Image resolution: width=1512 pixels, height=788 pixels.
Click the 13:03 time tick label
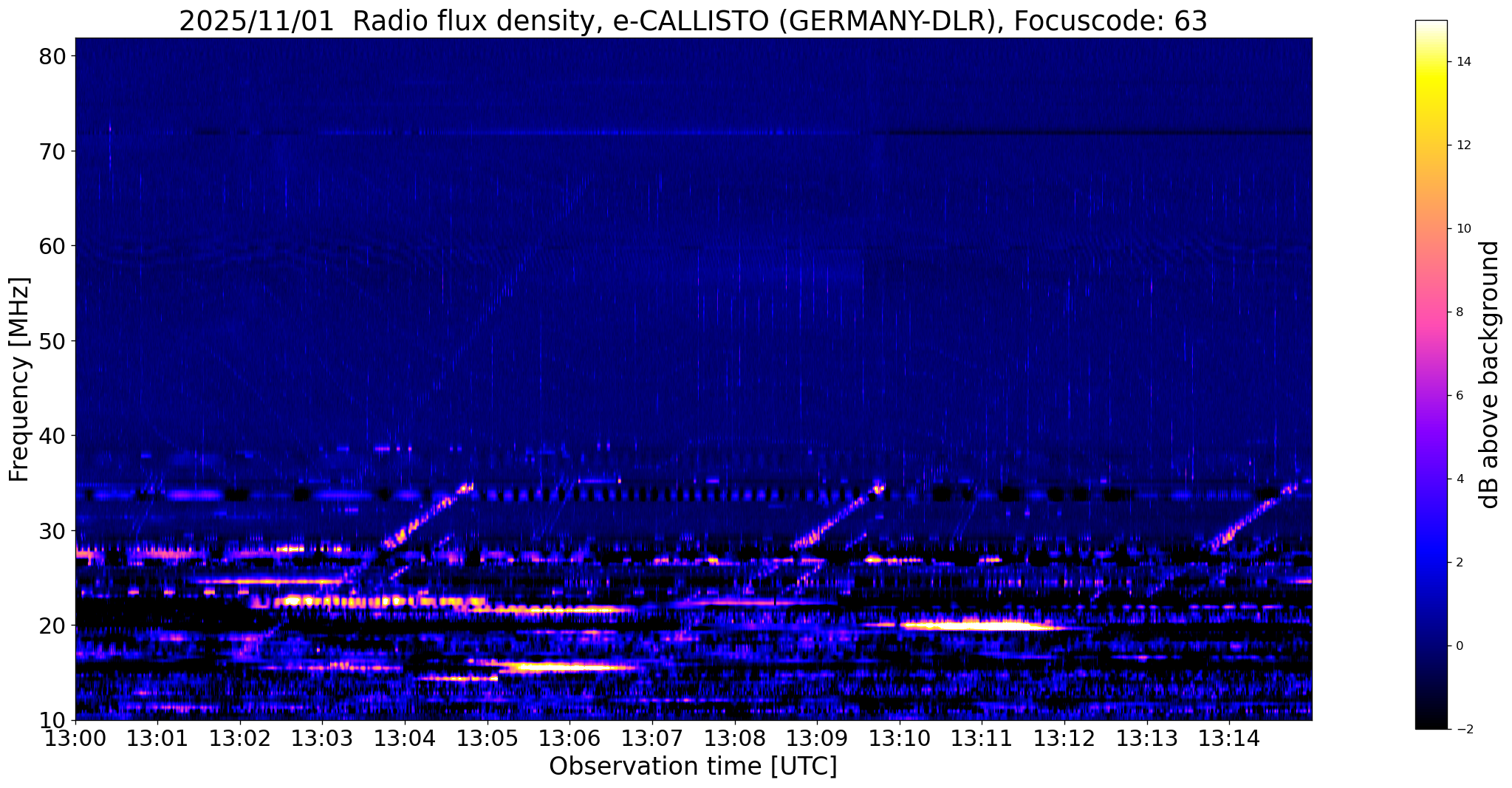click(323, 739)
